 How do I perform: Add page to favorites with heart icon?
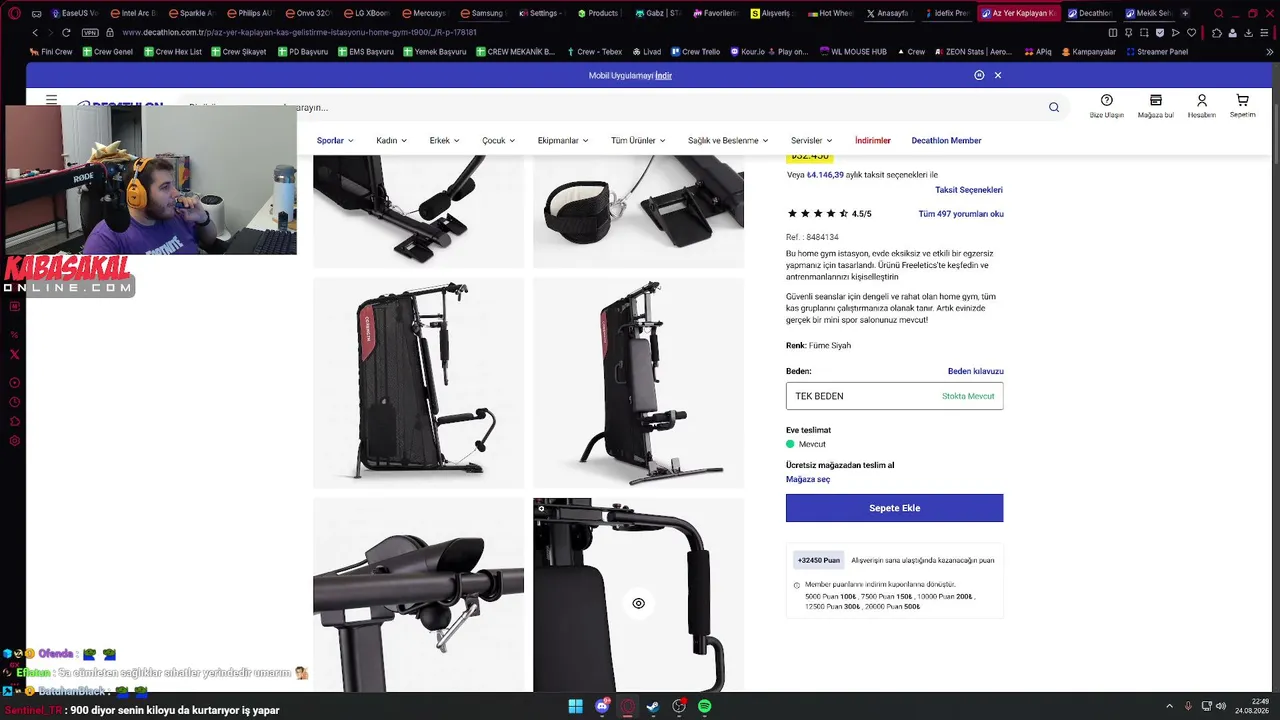click(x=1191, y=32)
